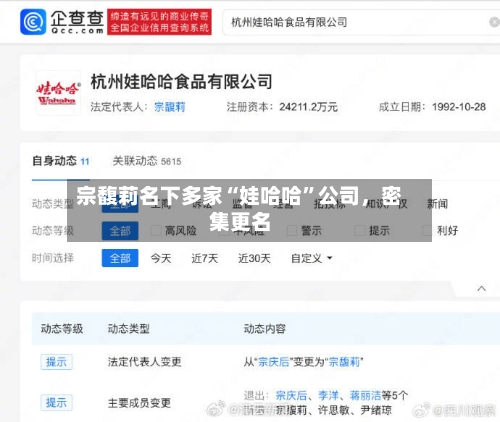This screenshot has width=500, height=422.
Task: Open 李洋 link in the 退出 list
Action: coord(328,396)
